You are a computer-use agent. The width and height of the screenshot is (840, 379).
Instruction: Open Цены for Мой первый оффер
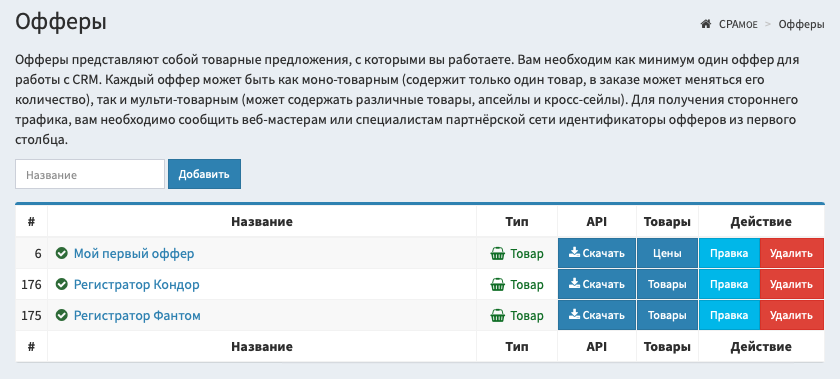pos(668,254)
